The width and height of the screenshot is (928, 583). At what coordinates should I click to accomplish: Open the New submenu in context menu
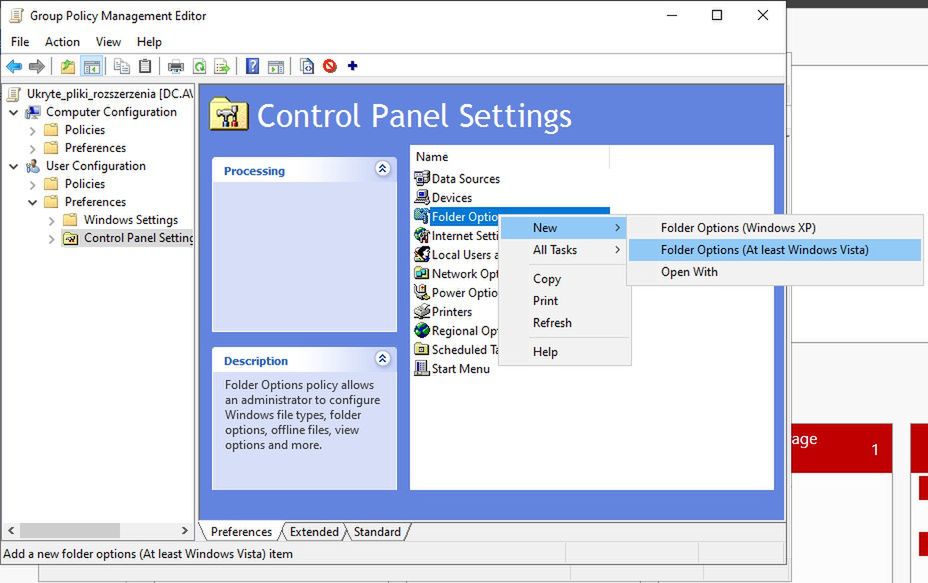tap(565, 228)
